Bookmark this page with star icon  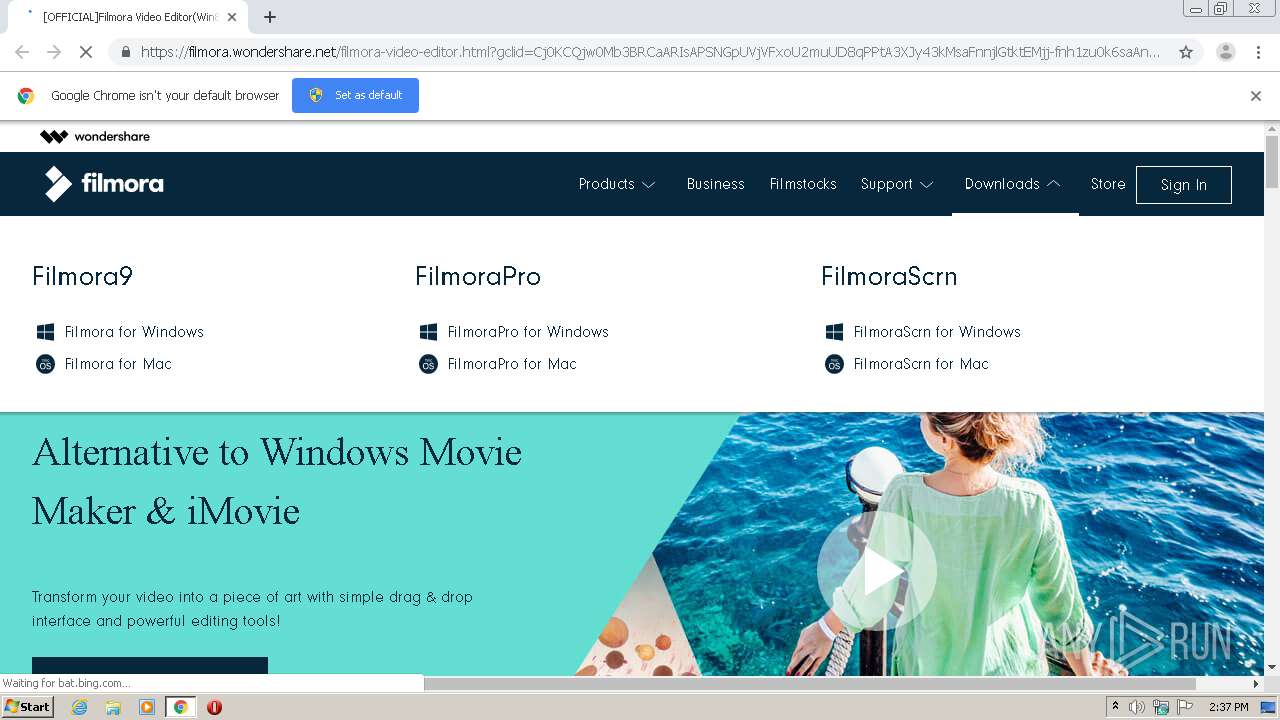[x=1186, y=52]
